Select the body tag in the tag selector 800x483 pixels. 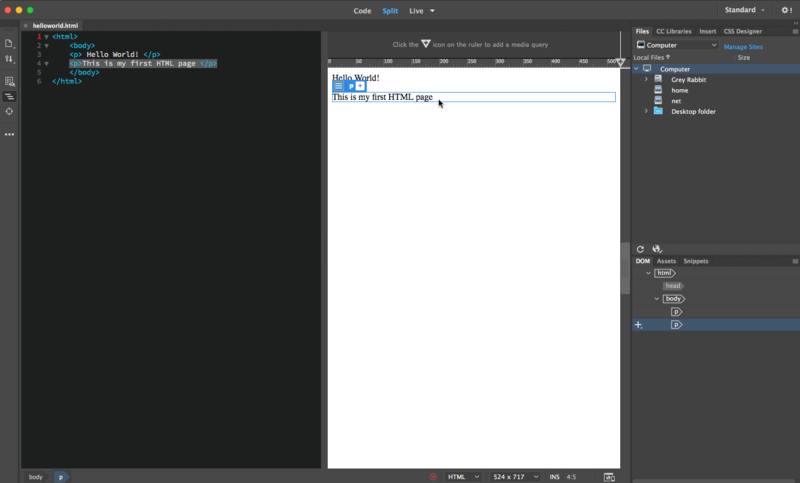(x=35, y=477)
